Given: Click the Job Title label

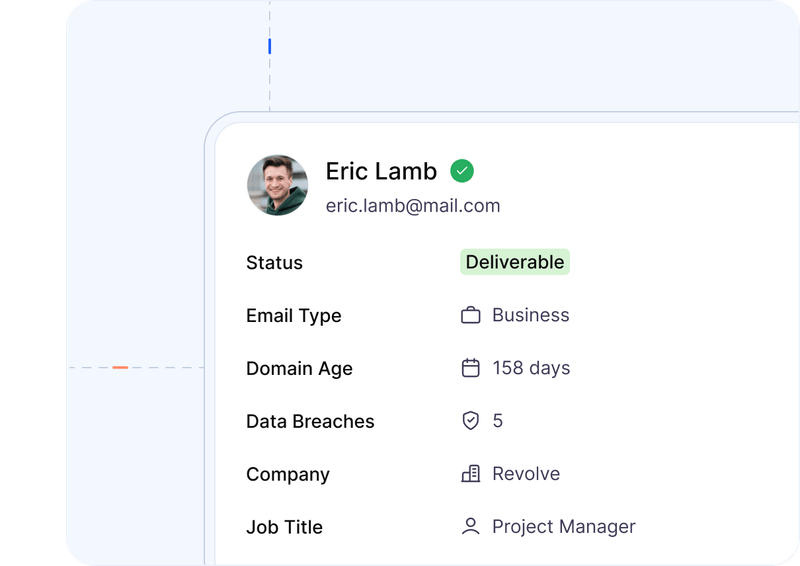Looking at the screenshot, I should [x=284, y=527].
